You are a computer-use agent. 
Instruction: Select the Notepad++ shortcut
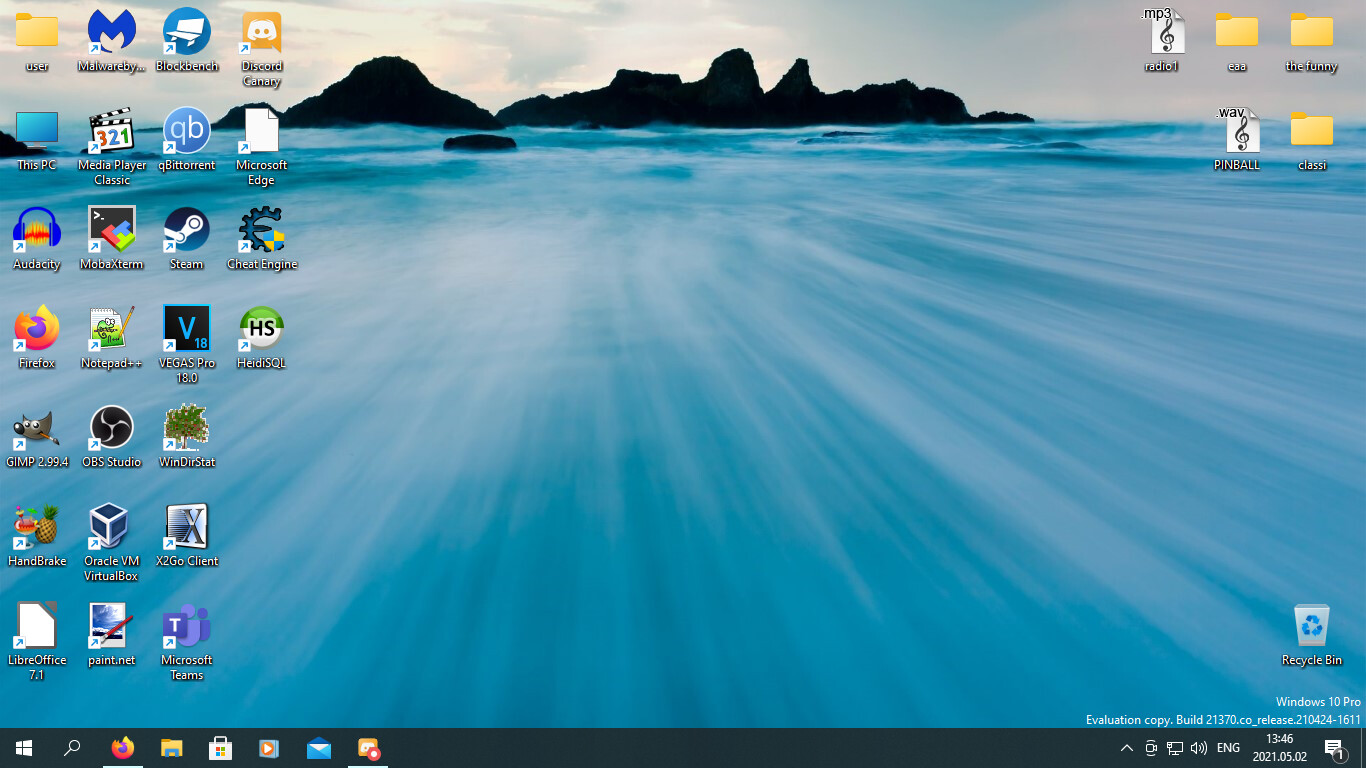click(x=112, y=338)
